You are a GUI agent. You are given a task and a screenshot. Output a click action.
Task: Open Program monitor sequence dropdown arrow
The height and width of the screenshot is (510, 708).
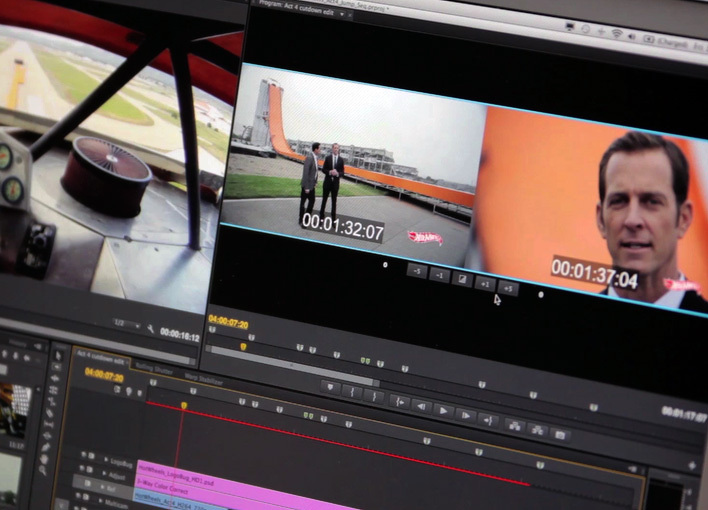(x=342, y=14)
